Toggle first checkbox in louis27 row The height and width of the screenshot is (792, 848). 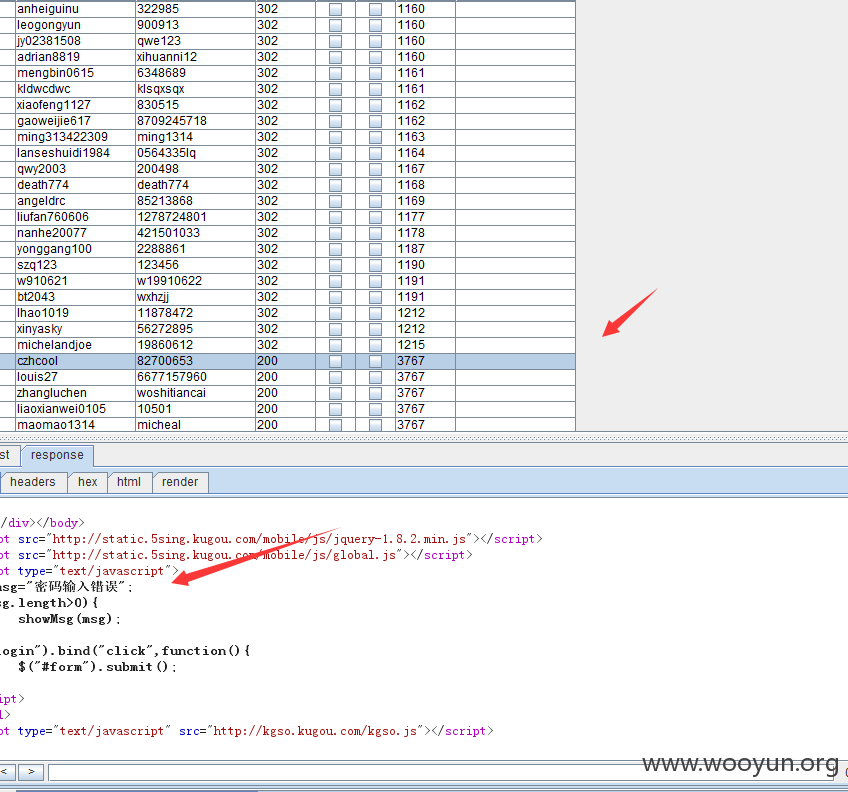coord(335,377)
